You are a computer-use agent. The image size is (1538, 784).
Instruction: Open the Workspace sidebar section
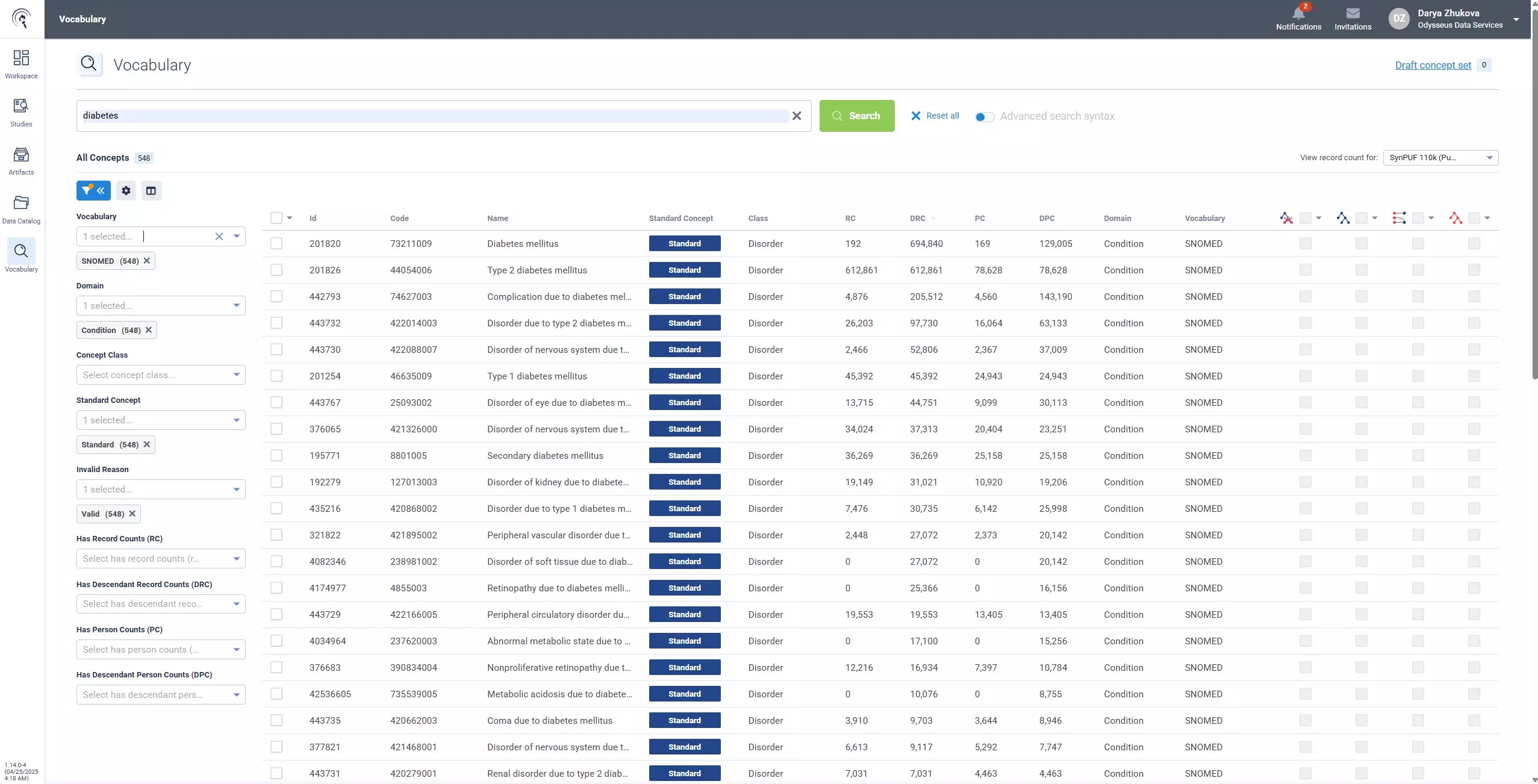[21, 64]
